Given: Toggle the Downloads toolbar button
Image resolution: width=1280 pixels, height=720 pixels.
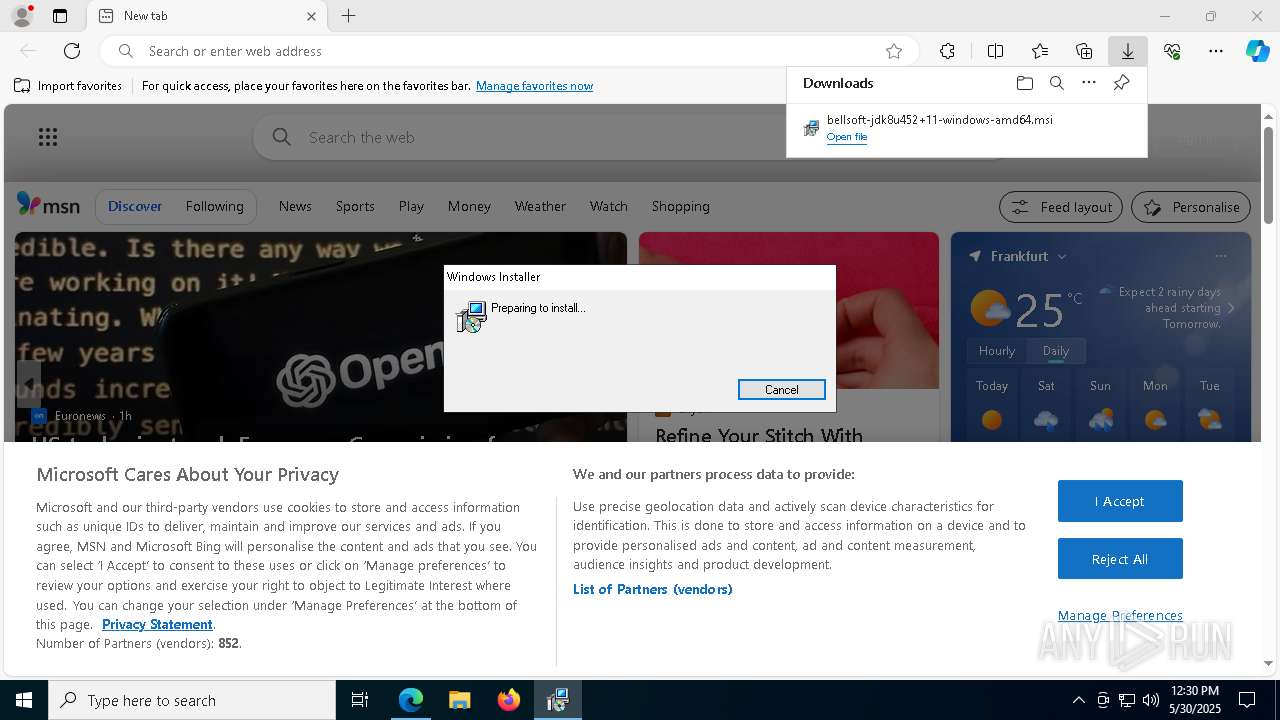Looking at the screenshot, I should [1127, 51].
